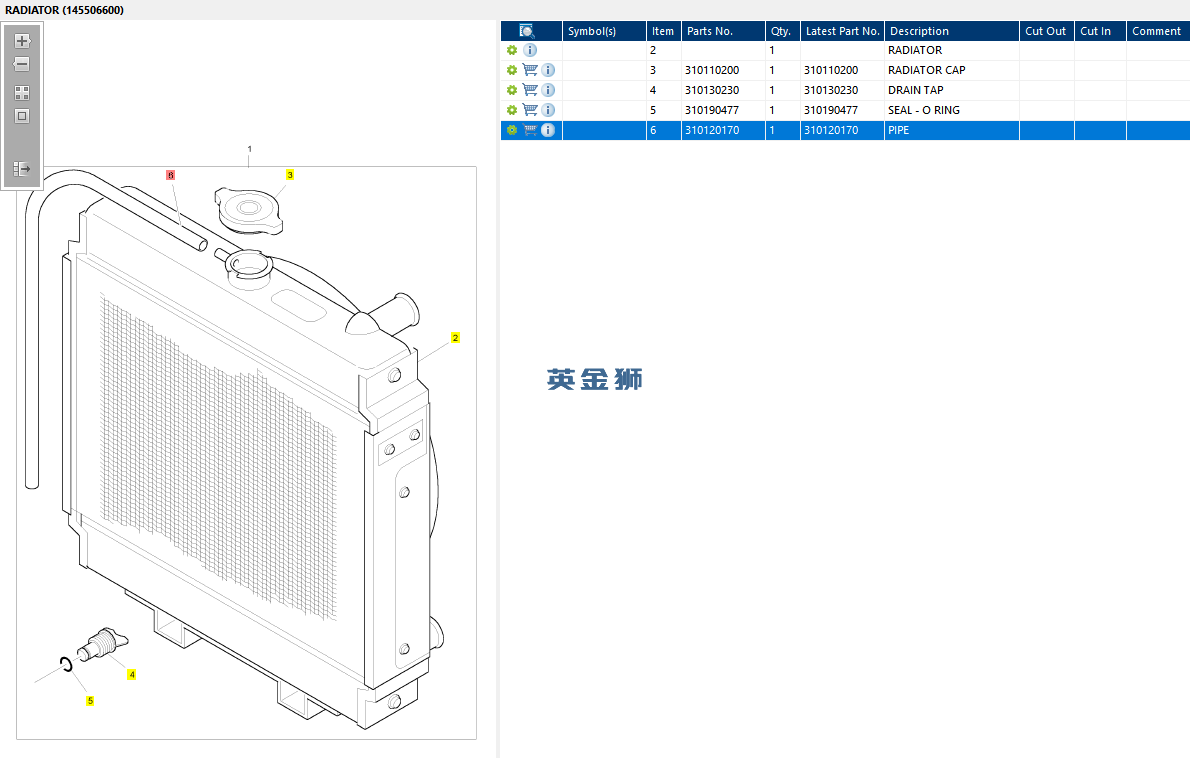Click the Qty. column header
Screen dimensions: 1190x758
(x=782, y=31)
